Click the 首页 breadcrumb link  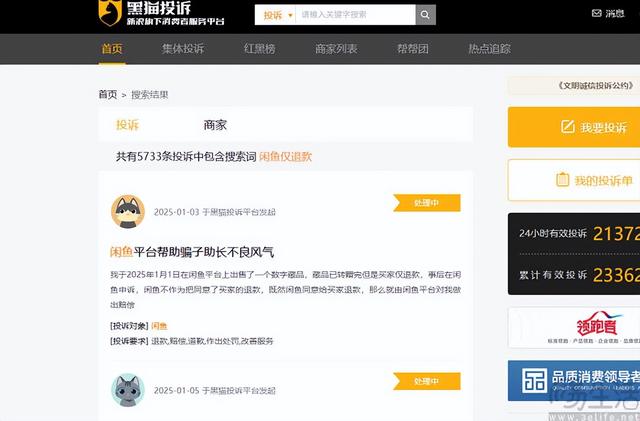107,94
